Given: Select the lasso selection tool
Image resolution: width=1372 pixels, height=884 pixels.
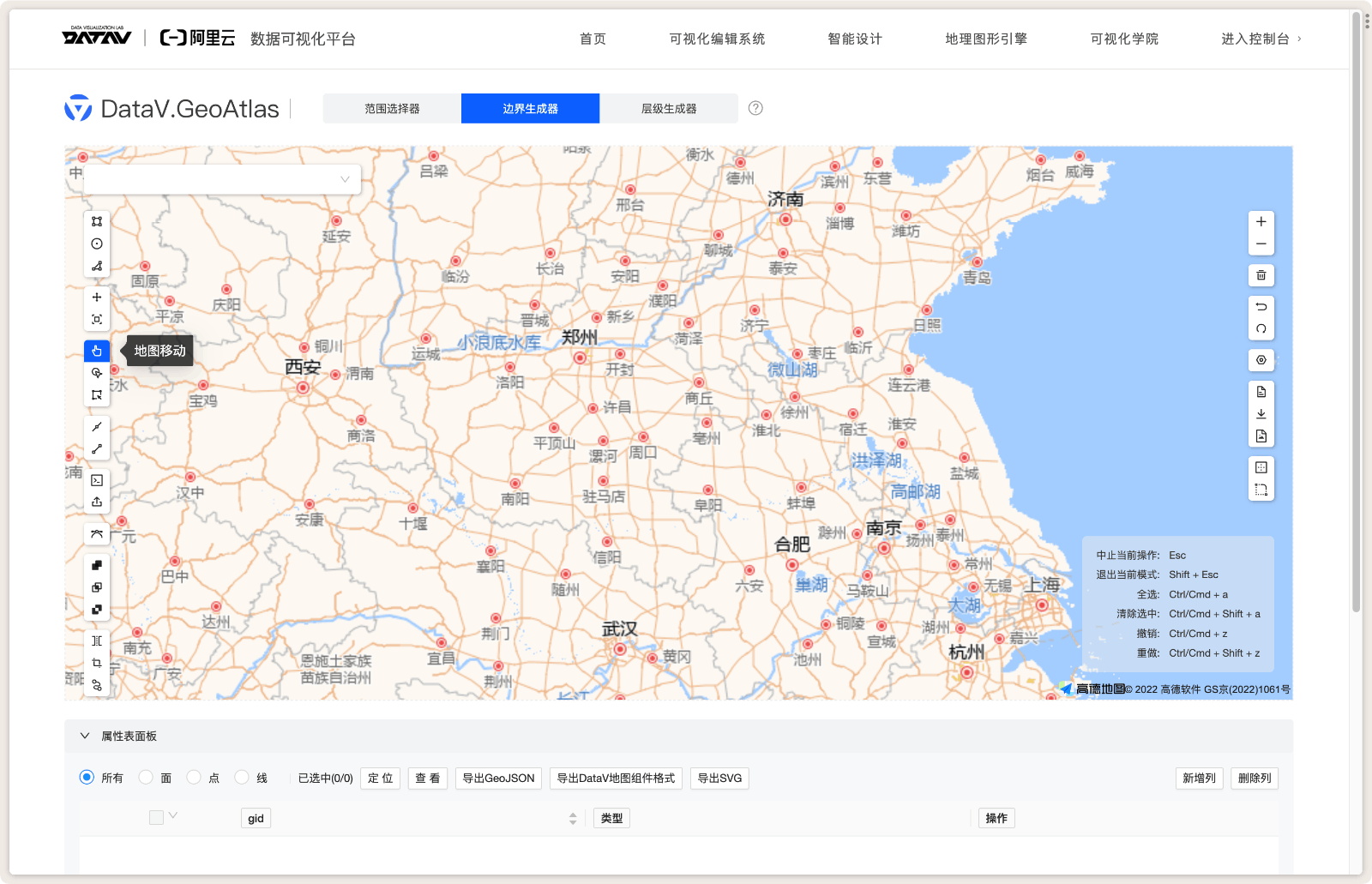Looking at the screenshot, I should (x=96, y=373).
